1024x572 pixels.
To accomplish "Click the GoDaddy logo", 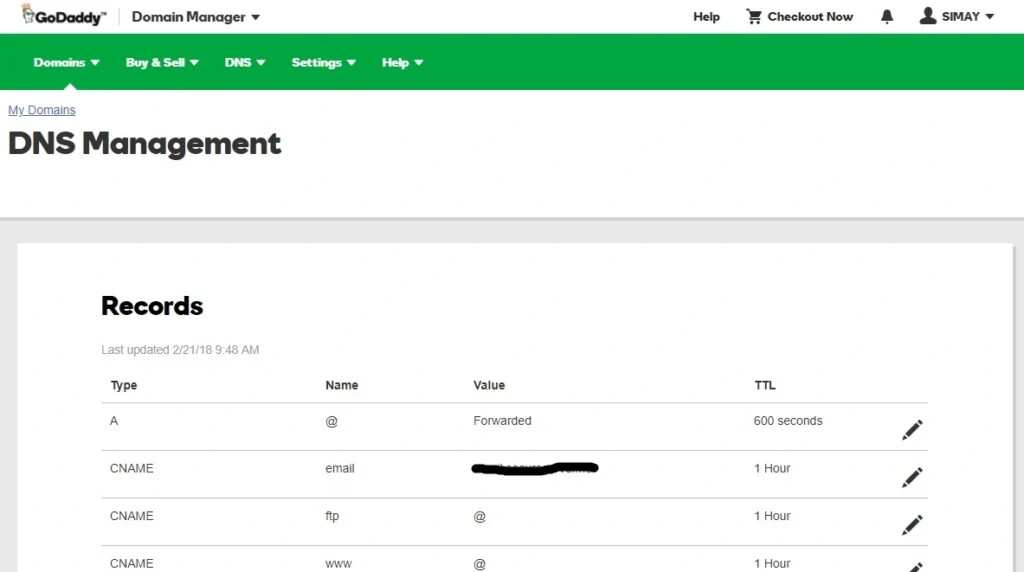I will click(x=63, y=16).
